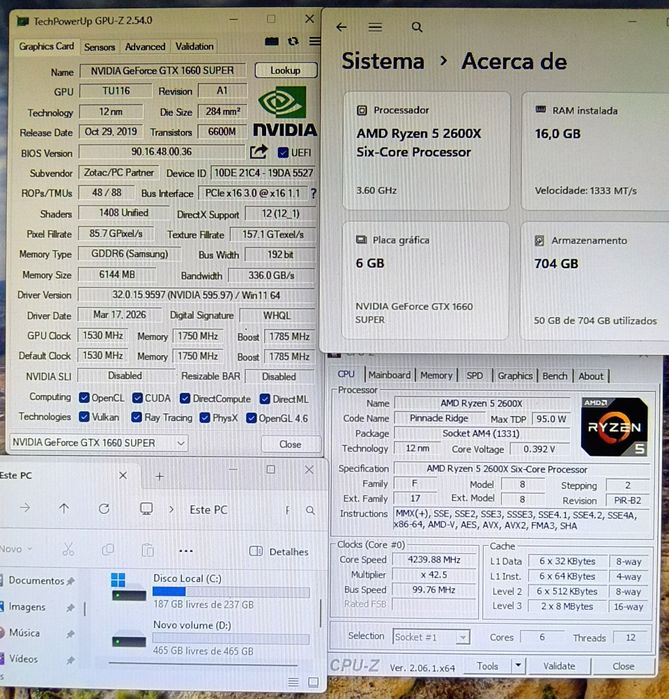This screenshot has width=669, height=699.
Task: Open a new Explorer tab with plus
Action: (x=160, y=477)
